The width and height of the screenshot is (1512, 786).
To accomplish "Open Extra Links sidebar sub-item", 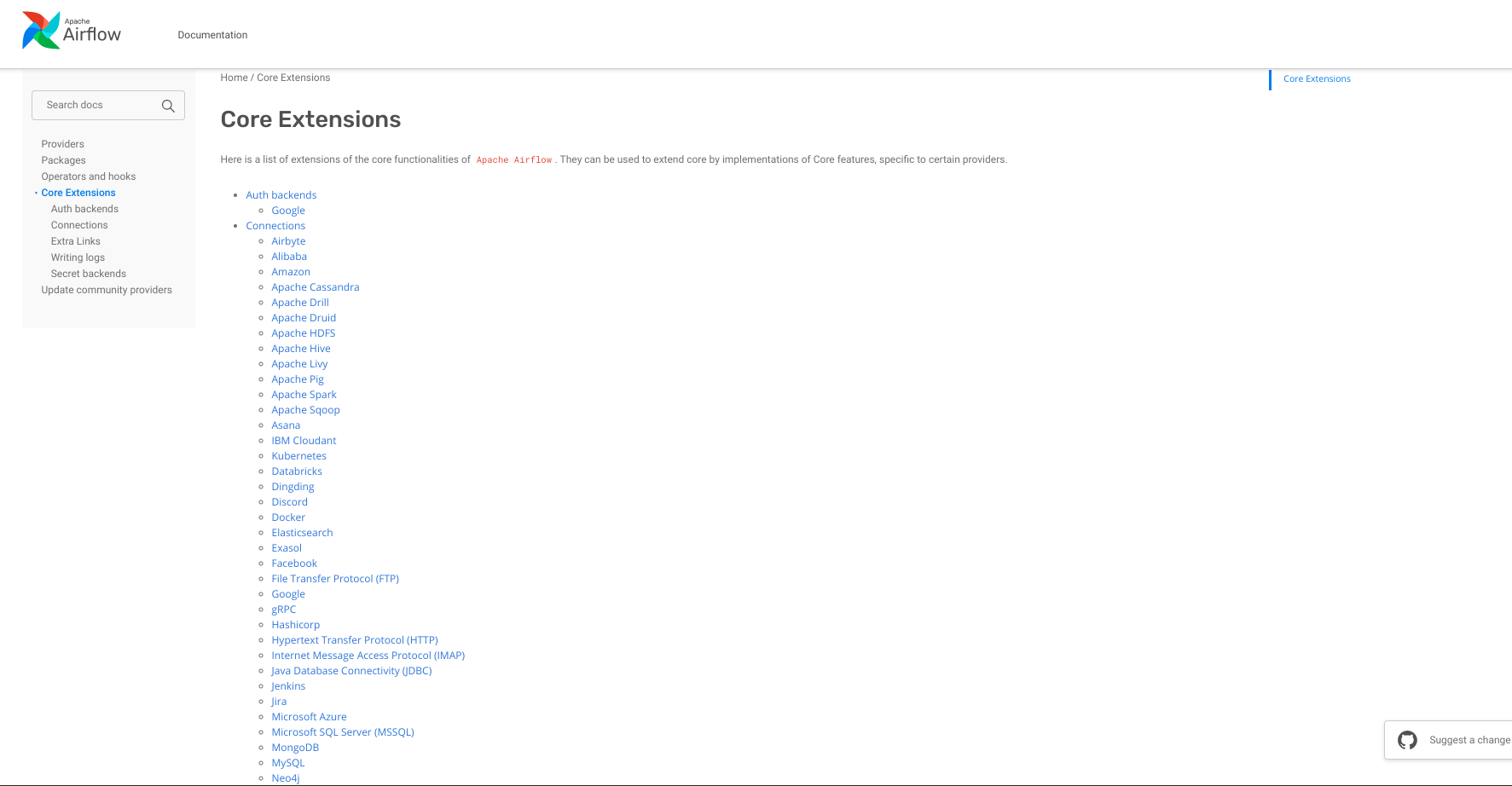I will pyautogui.click(x=76, y=241).
